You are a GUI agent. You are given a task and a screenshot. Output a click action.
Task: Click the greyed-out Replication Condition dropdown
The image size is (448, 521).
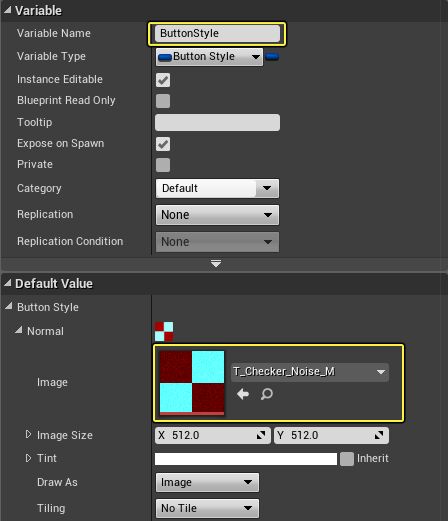[217, 242]
